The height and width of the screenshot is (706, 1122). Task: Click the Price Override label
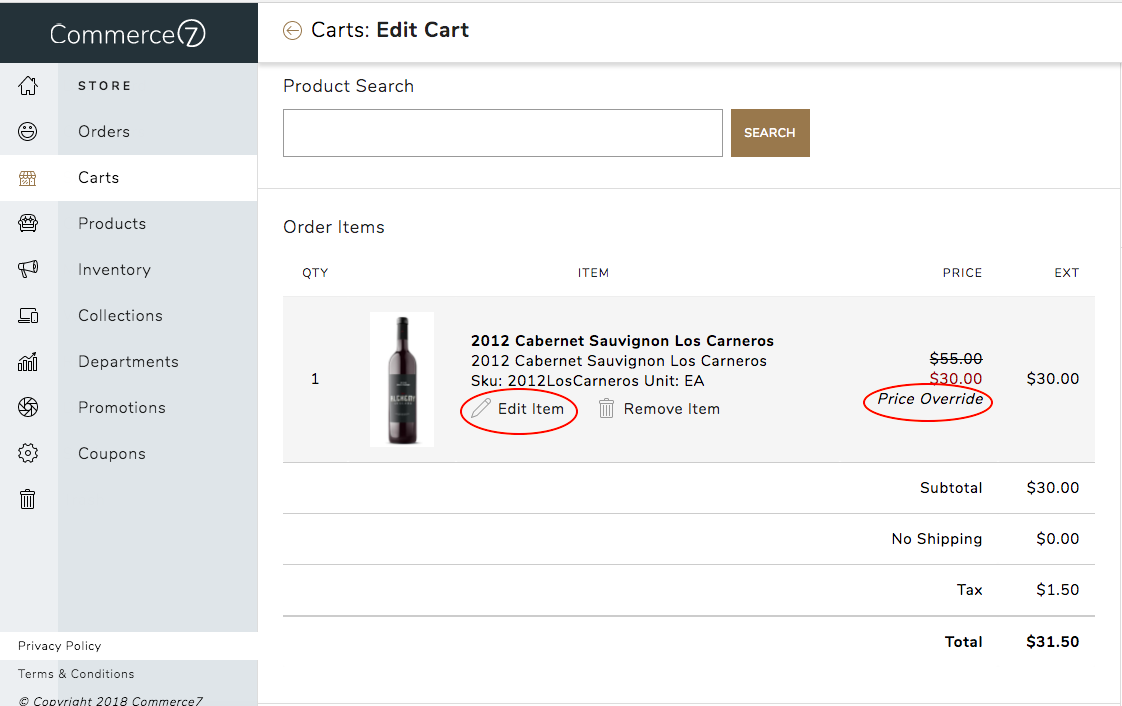tap(930, 398)
